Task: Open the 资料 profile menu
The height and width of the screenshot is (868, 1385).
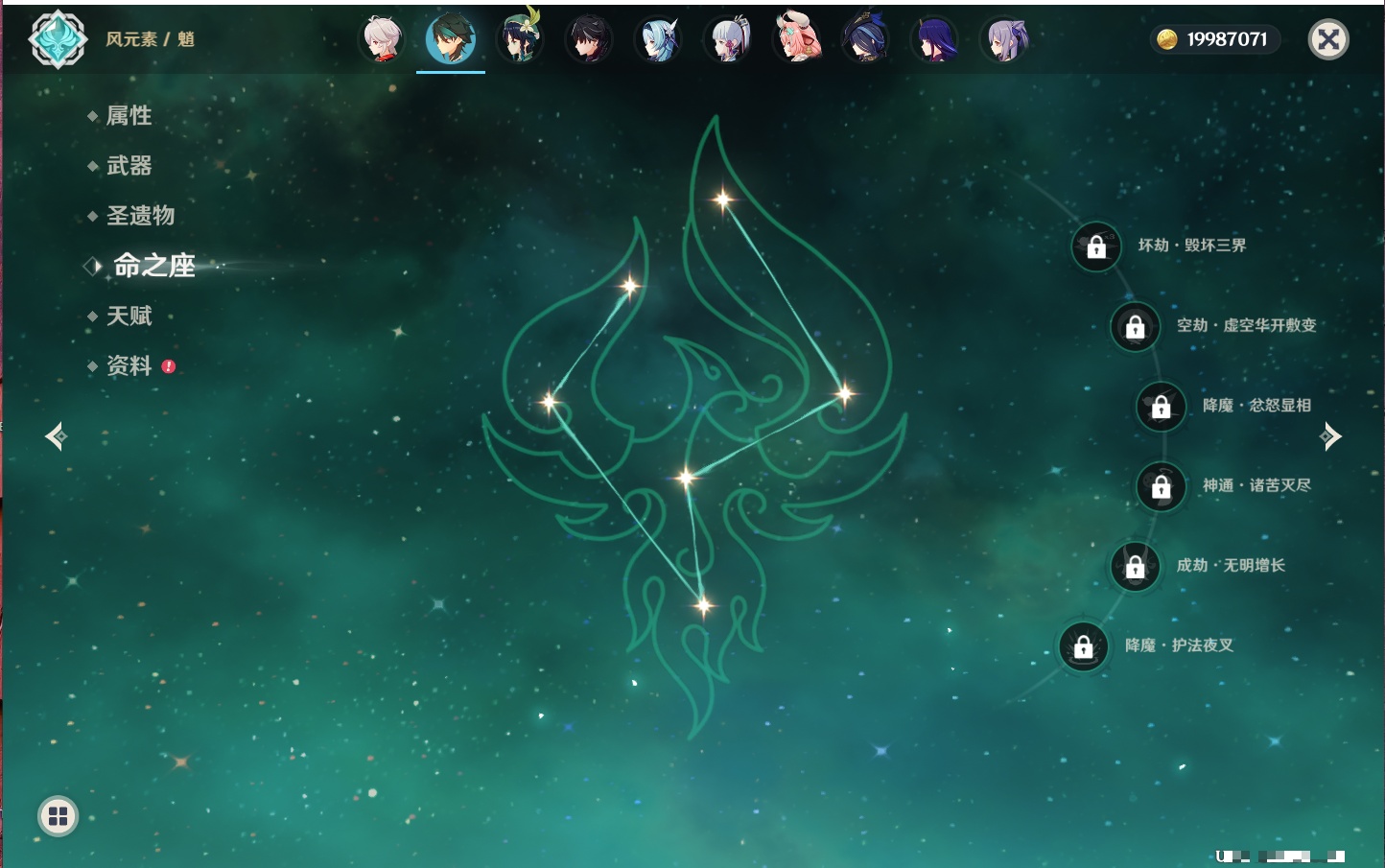Action: point(129,366)
